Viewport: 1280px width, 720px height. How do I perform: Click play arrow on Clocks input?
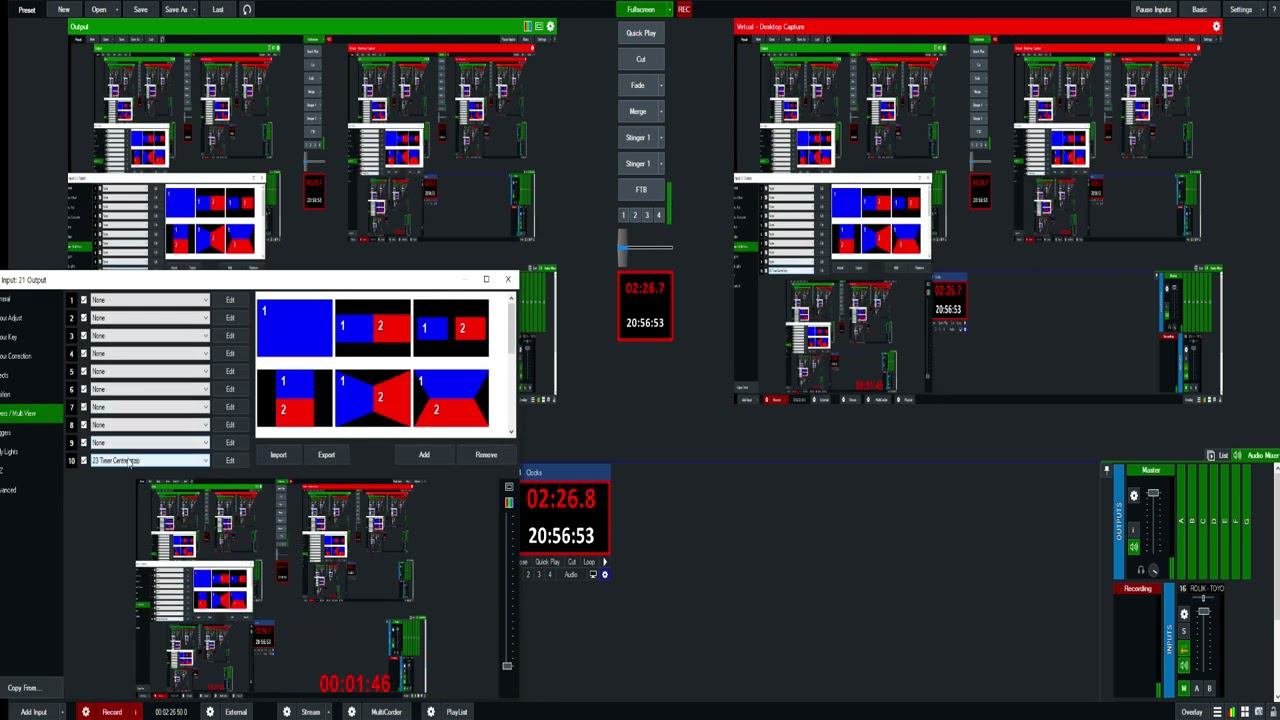605,562
